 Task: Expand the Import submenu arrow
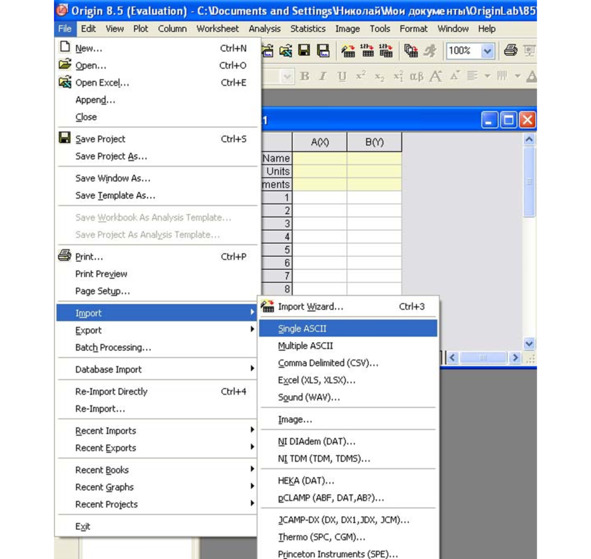click(x=252, y=312)
